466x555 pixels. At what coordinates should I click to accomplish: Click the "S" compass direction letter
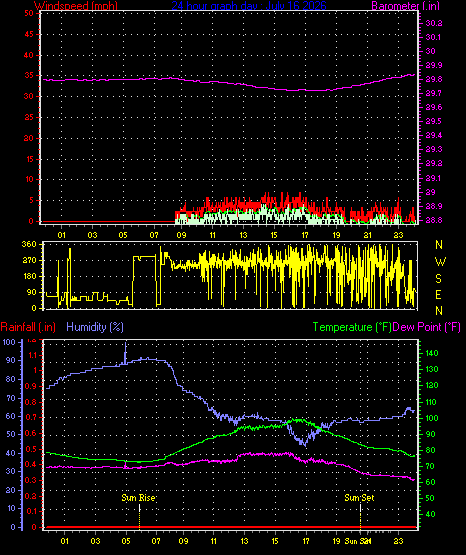click(438, 279)
